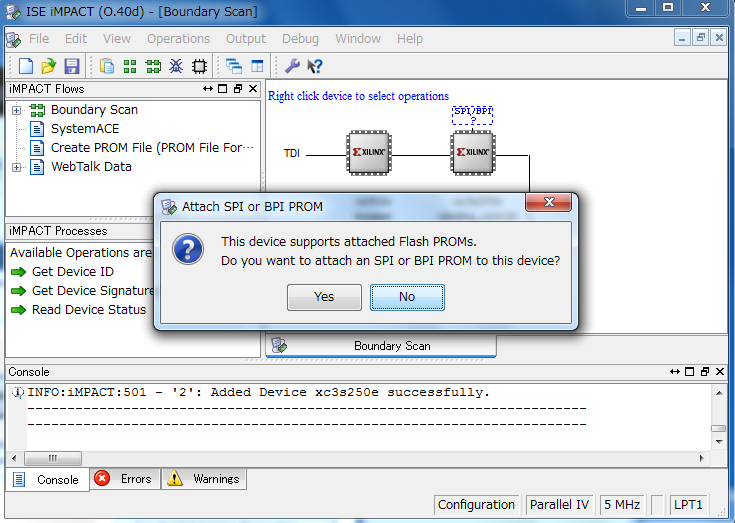Click the Get Device Signature green arrow
The height and width of the screenshot is (523, 735).
pyautogui.click(x=18, y=291)
